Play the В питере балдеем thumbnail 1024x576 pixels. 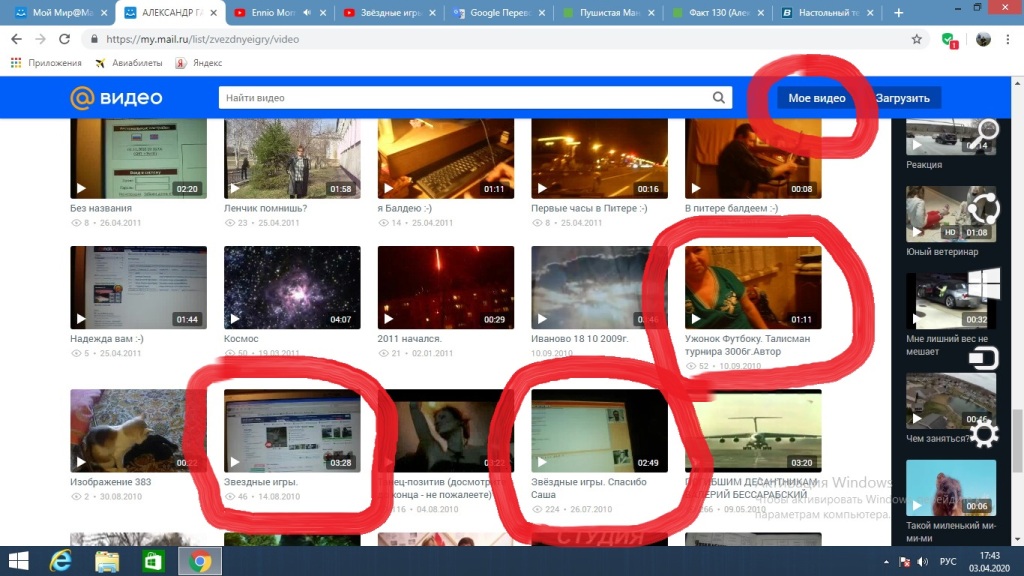click(x=753, y=159)
